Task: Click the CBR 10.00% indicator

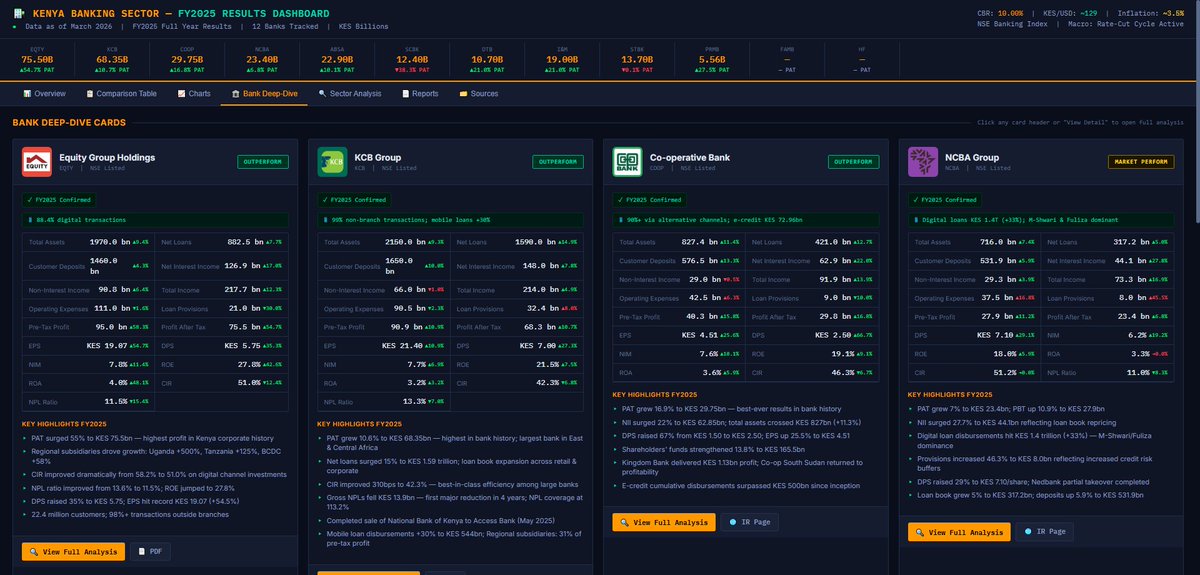Action: [1000, 12]
